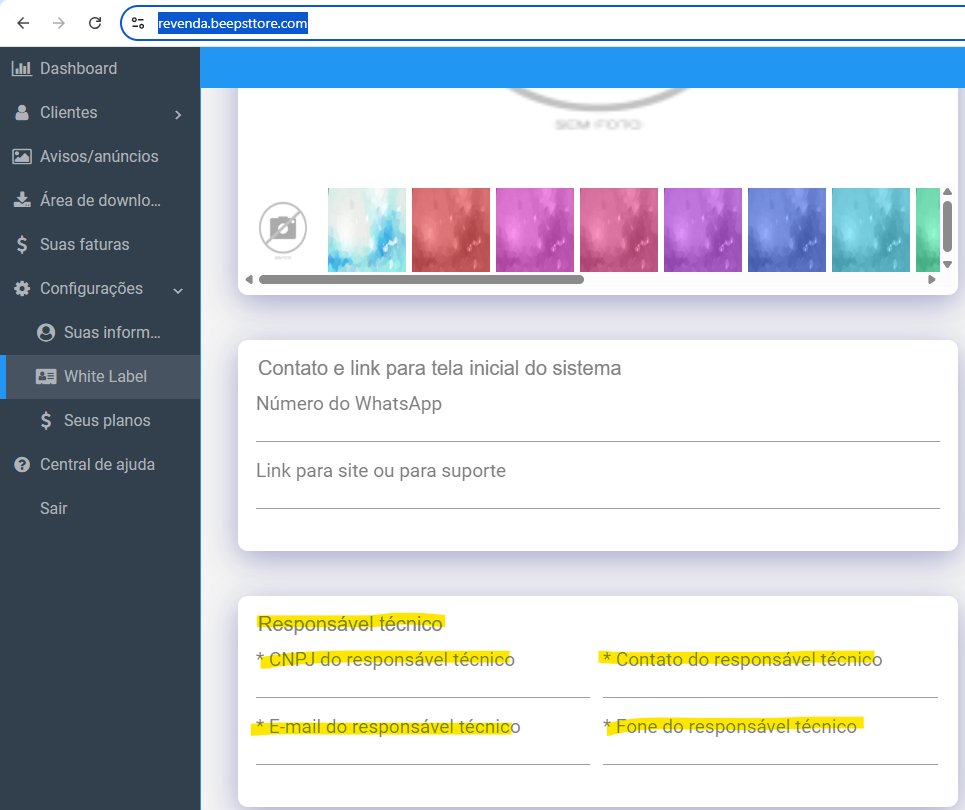The height and width of the screenshot is (810, 965).
Task: Click the browser forward arrow
Action: pos(58,23)
